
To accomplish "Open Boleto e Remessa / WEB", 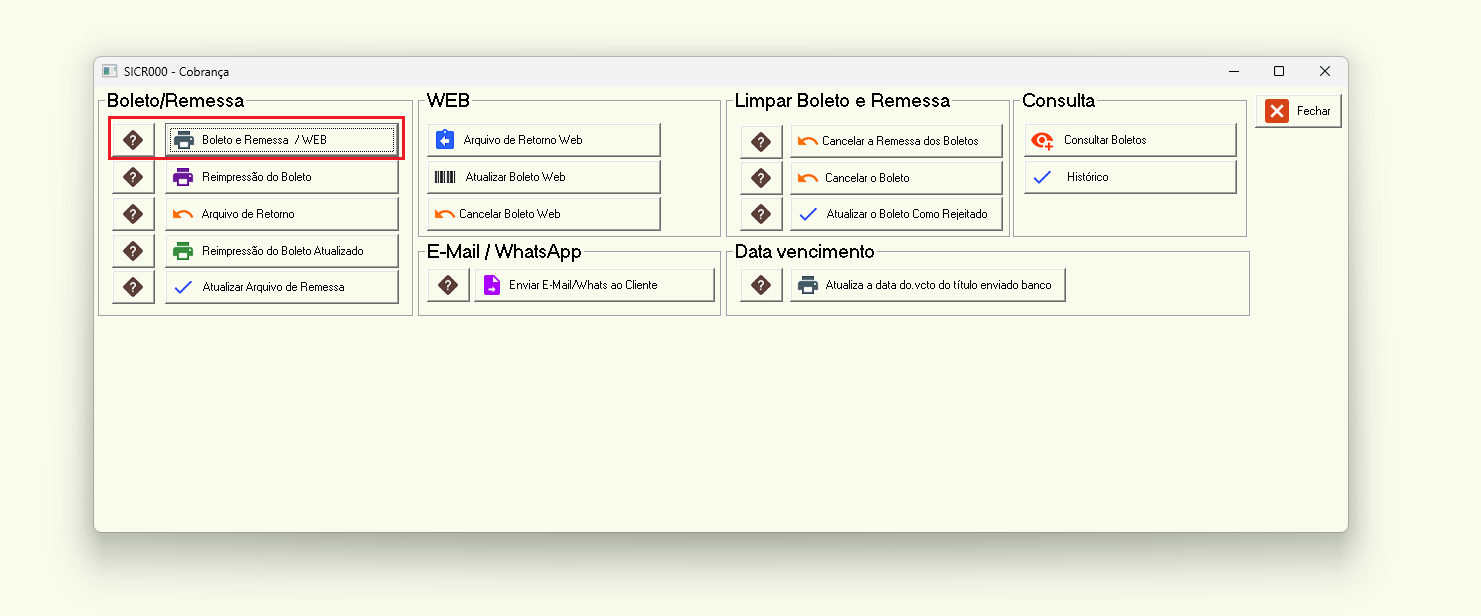I will tap(281, 140).
